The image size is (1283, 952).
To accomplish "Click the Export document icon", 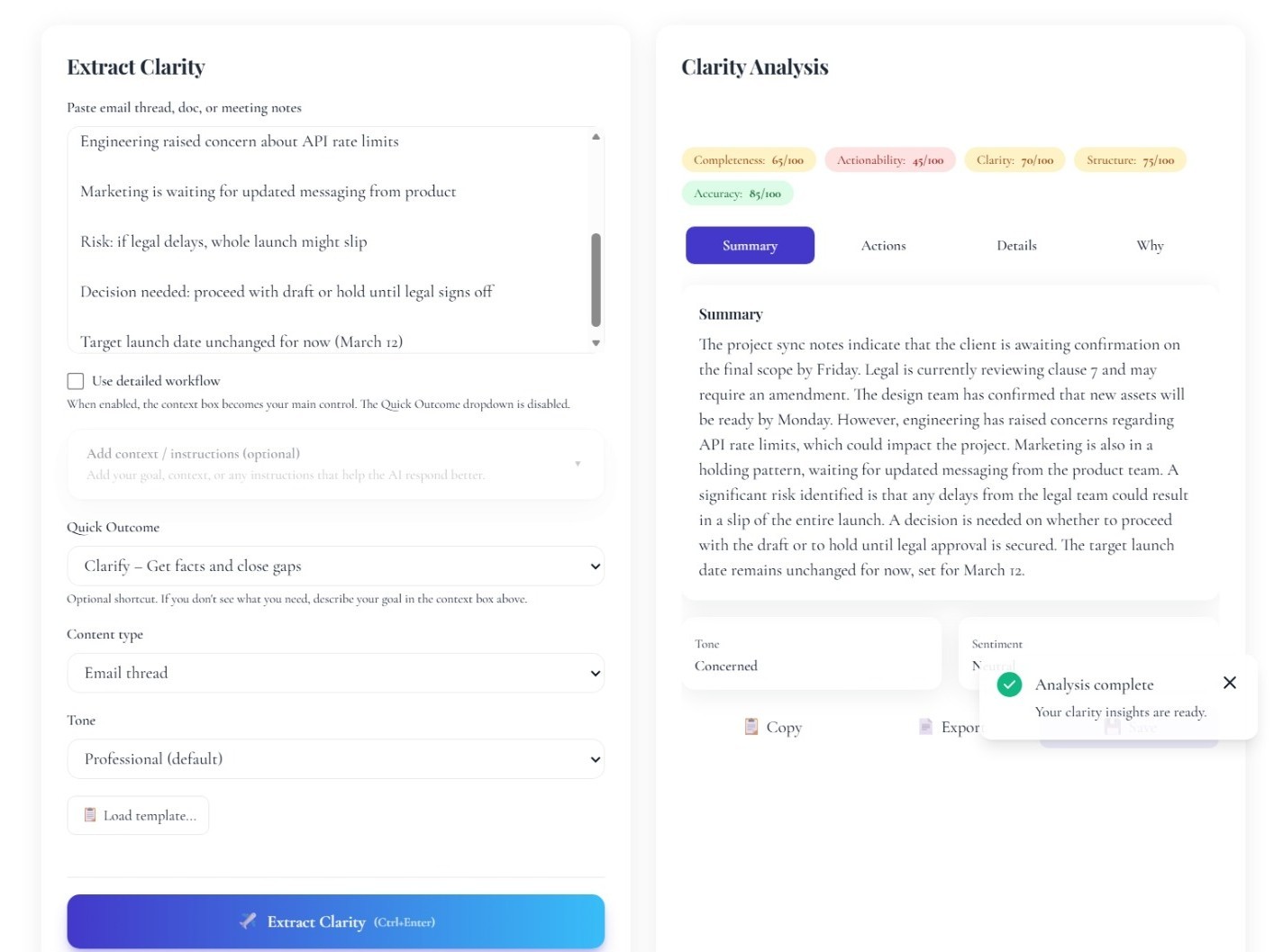I will tap(925, 726).
